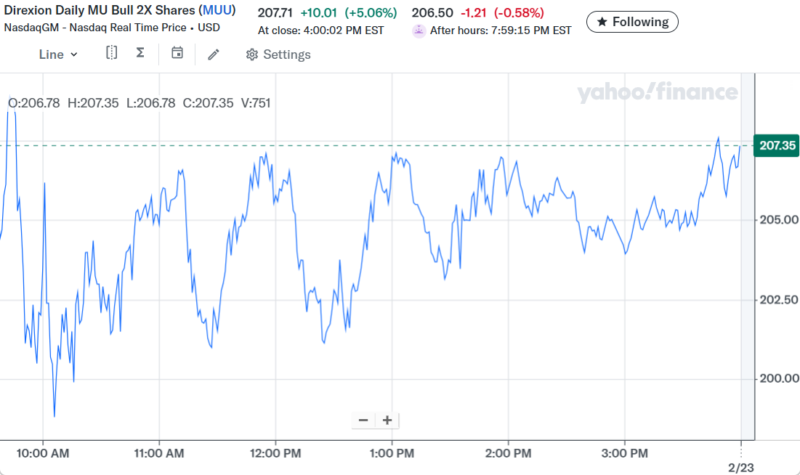Viewport: 800px width, 475px height.
Task: Toggle the Following button
Action: [632, 21]
